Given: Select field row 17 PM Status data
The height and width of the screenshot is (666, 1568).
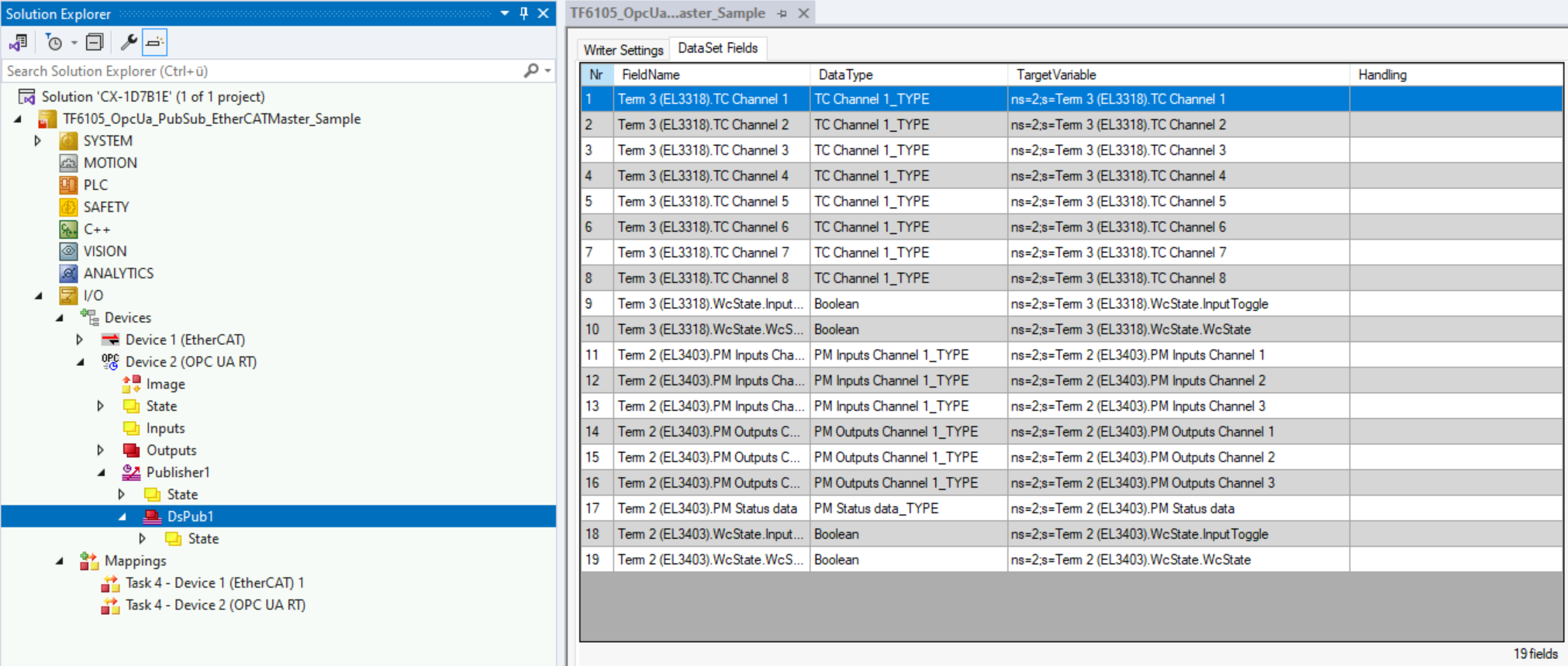Looking at the screenshot, I should click(x=1071, y=509).
